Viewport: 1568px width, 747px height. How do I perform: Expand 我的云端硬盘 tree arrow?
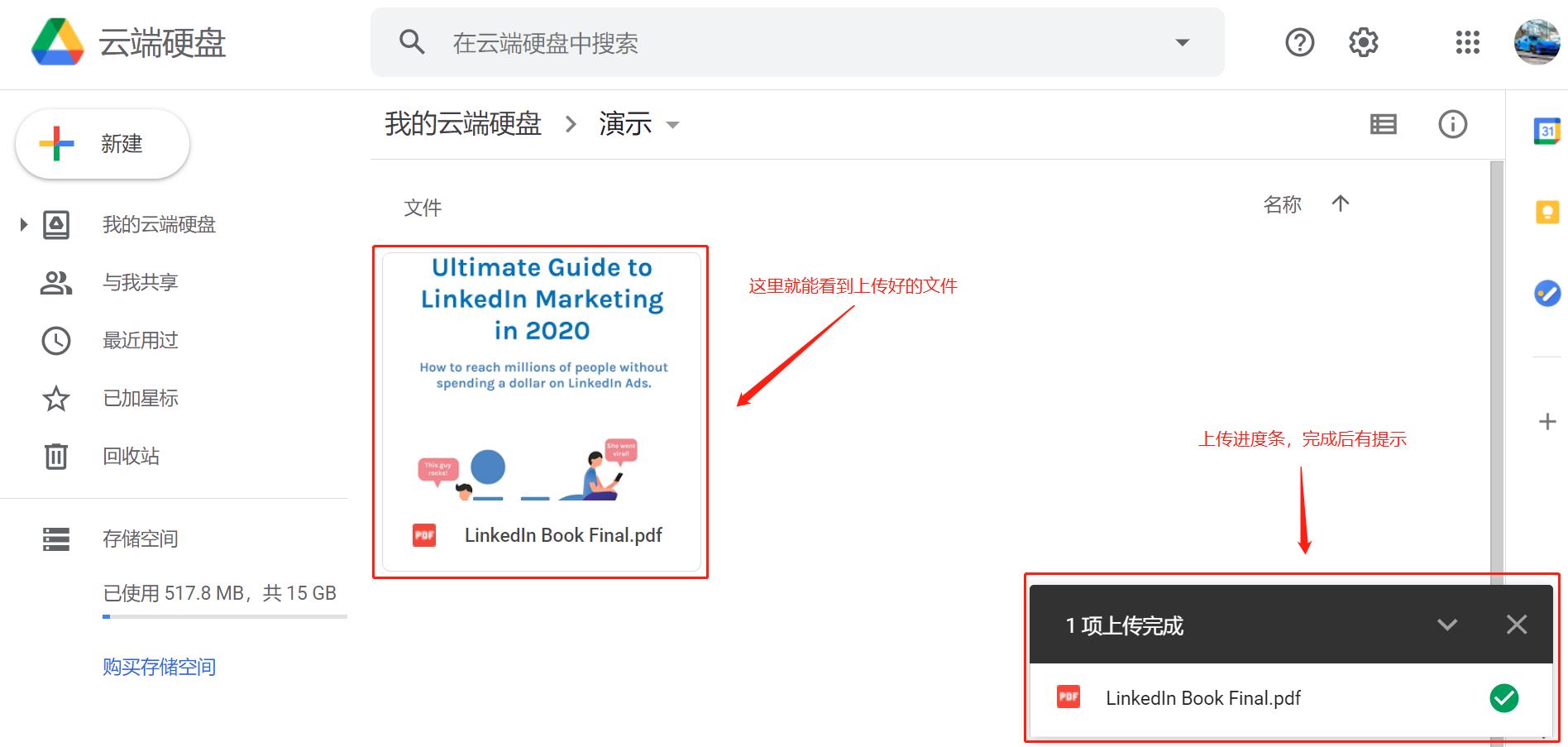(24, 224)
